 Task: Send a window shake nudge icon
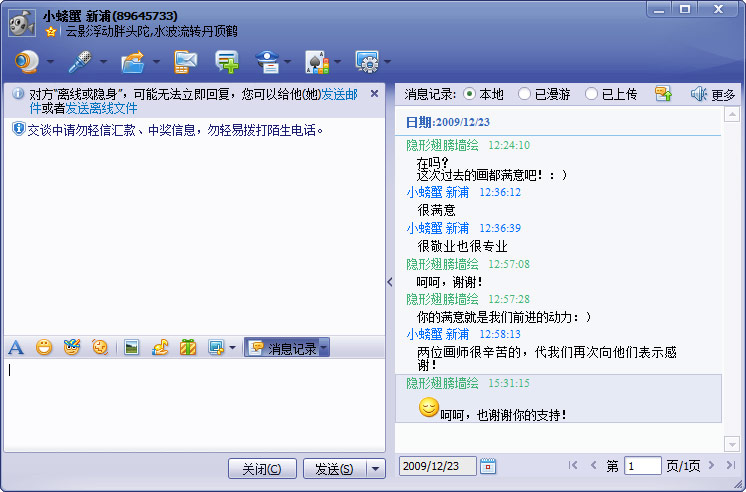pyautogui.click(x=100, y=347)
